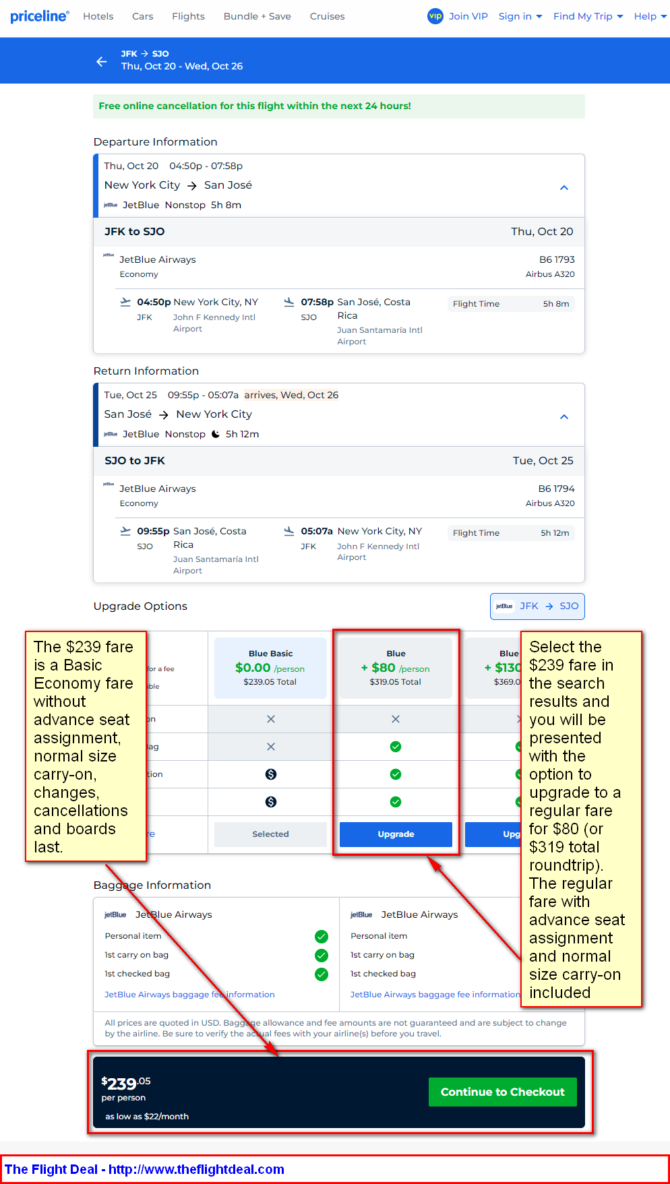Click the free online cancellation banner
This screenshot has width=670, height=1184.
pos(338,106)
